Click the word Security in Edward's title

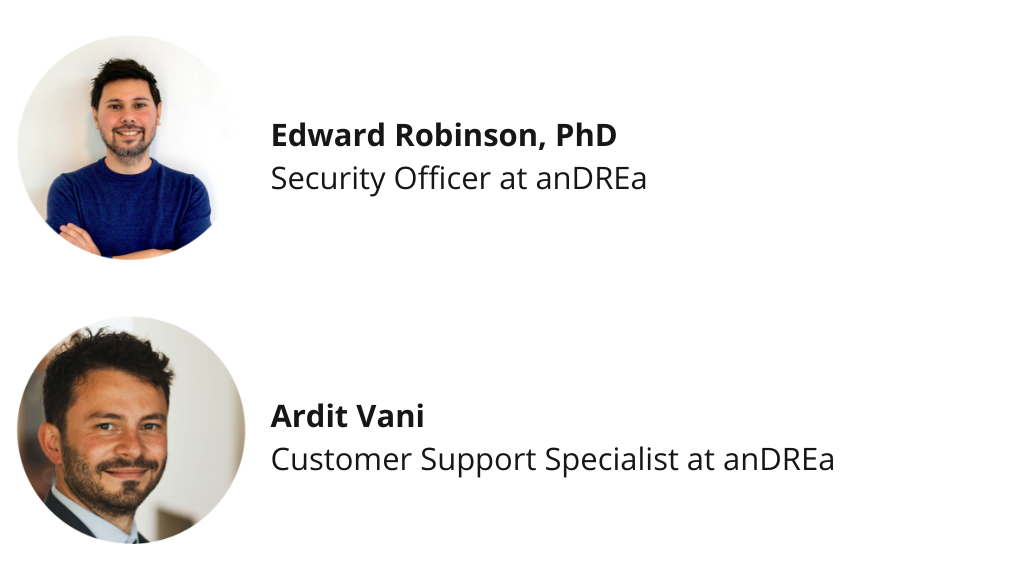click(x=328, y=179)
